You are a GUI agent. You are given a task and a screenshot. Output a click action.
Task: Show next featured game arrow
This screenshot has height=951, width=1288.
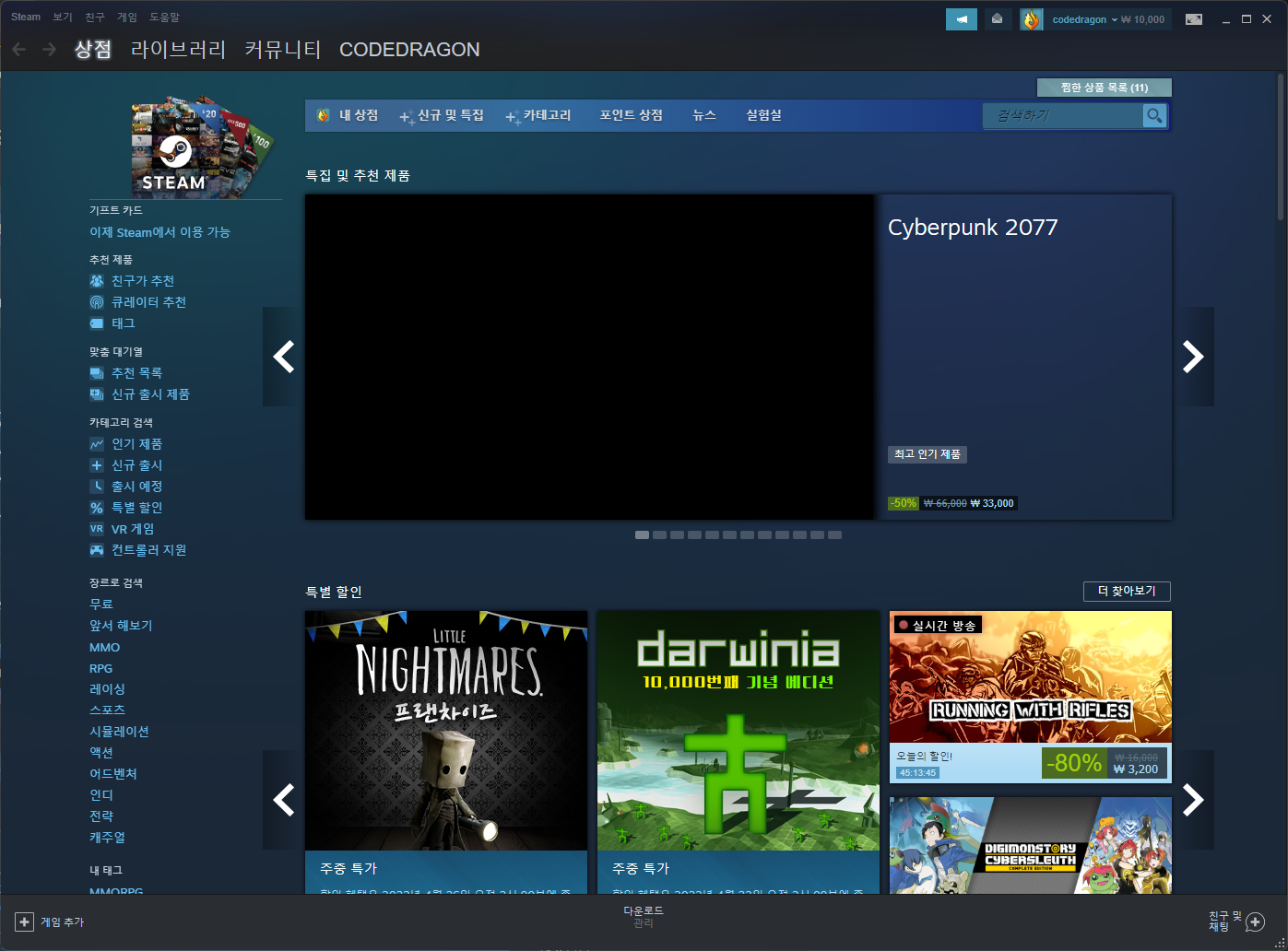(x=1194, y=357)
